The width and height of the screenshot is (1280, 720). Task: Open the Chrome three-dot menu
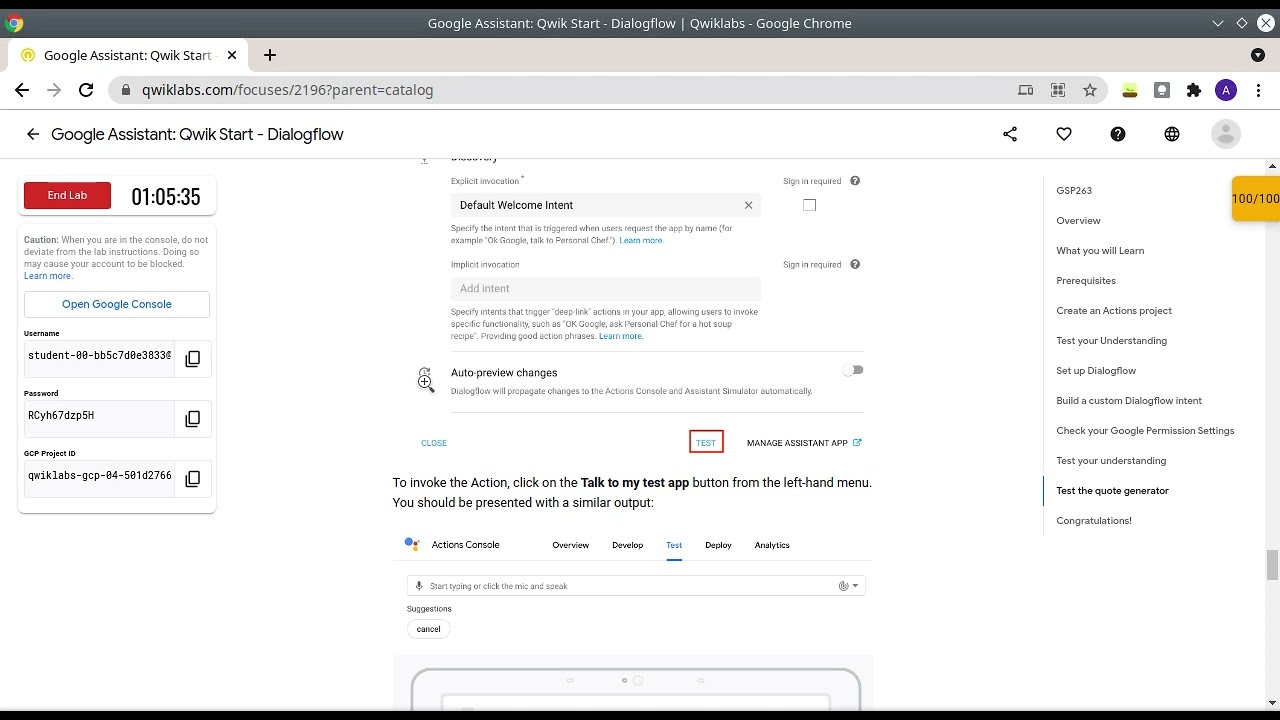1258,90
